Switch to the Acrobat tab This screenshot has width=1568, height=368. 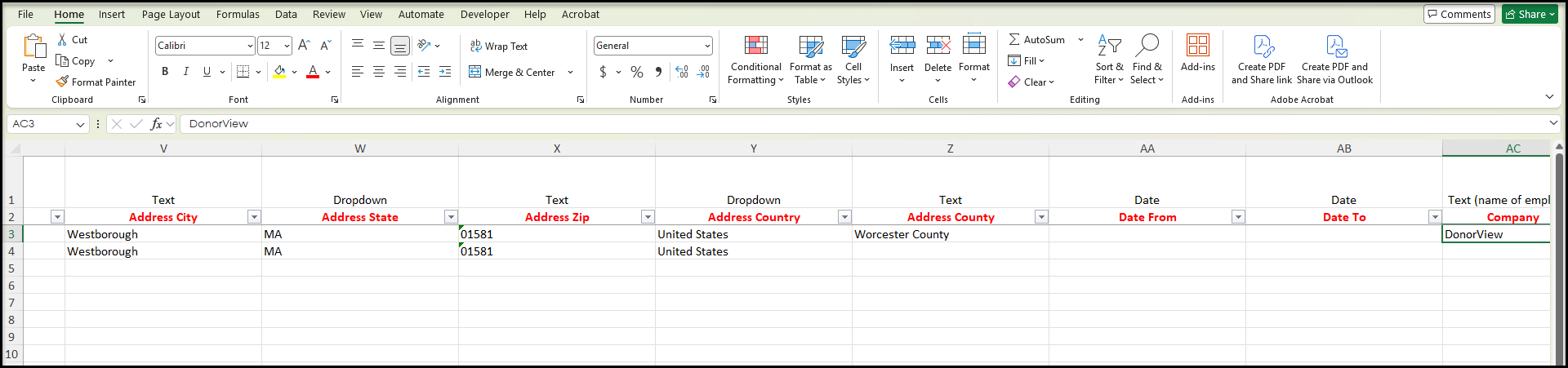click(581, 14)
